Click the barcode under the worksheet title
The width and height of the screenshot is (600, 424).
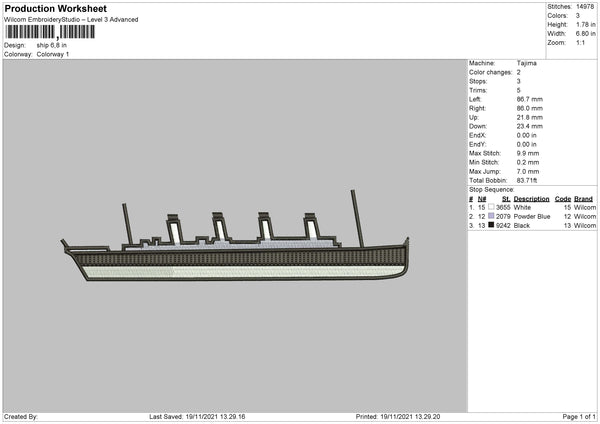click(50, 32)
